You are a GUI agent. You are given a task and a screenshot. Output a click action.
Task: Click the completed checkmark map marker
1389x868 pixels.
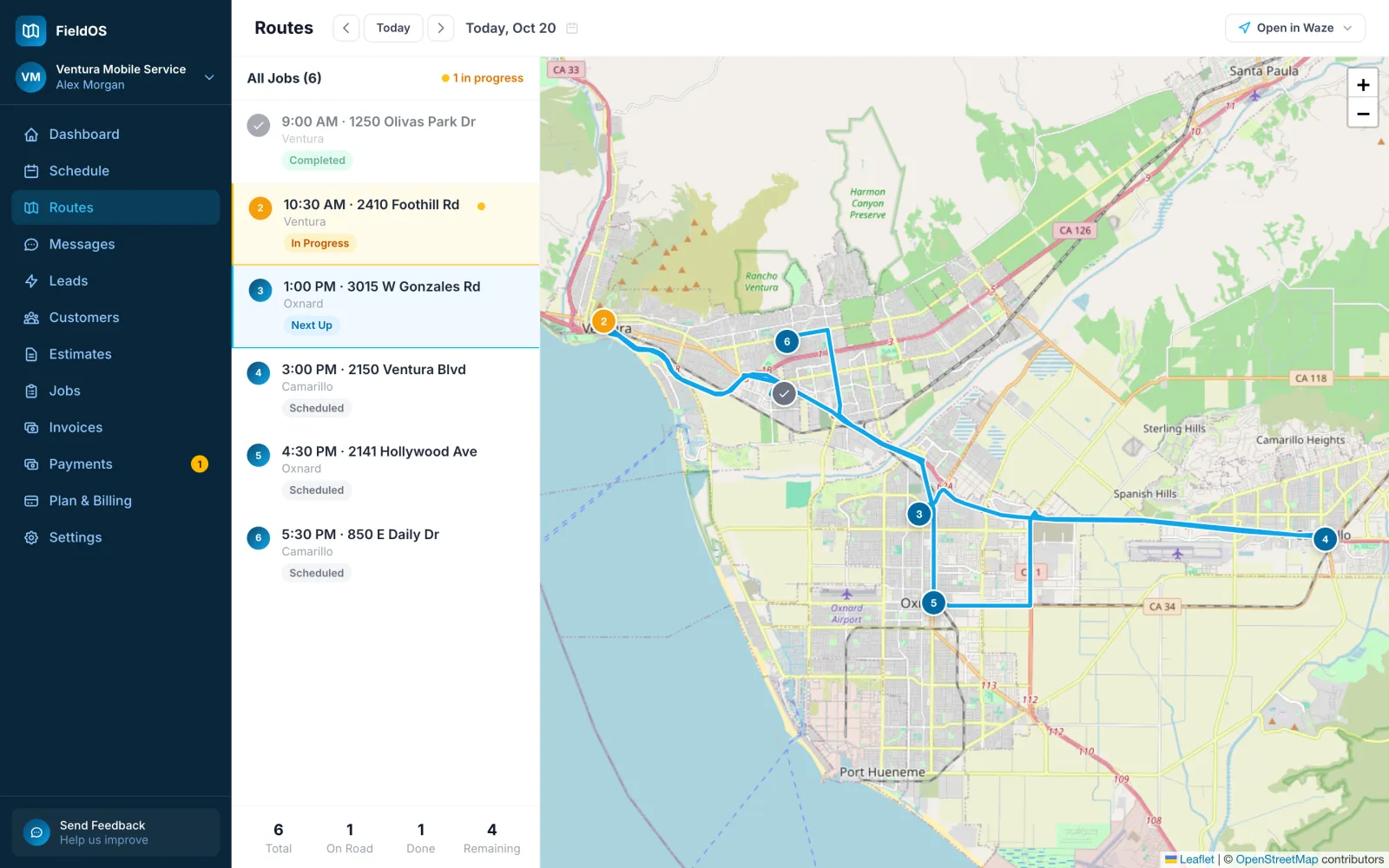(x=784, y=394)
